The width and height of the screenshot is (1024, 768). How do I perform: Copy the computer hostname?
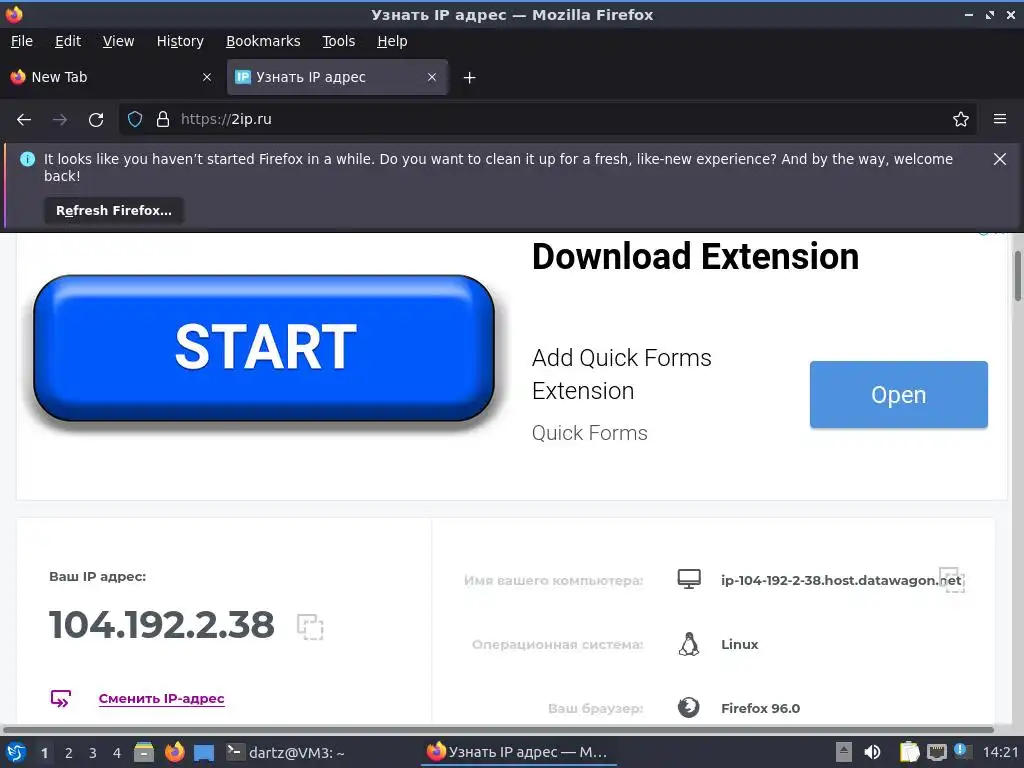point(951,580)
